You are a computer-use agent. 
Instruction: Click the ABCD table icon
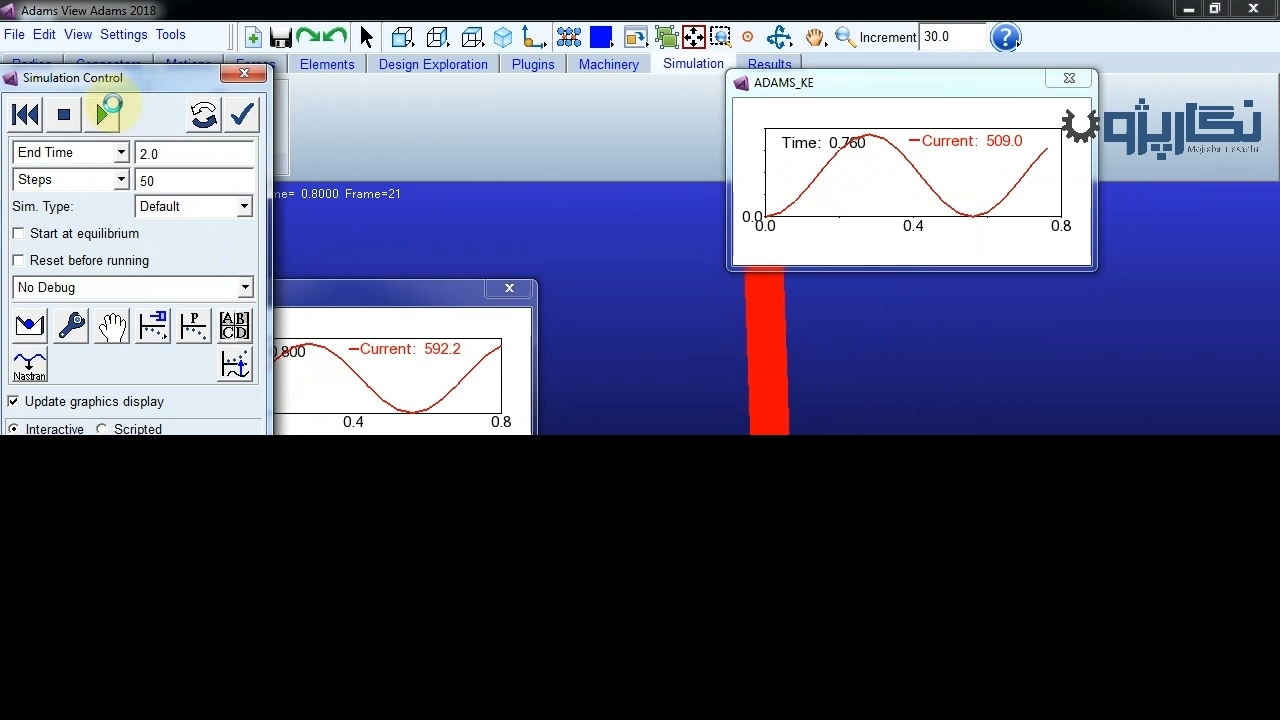click(234, 326)
